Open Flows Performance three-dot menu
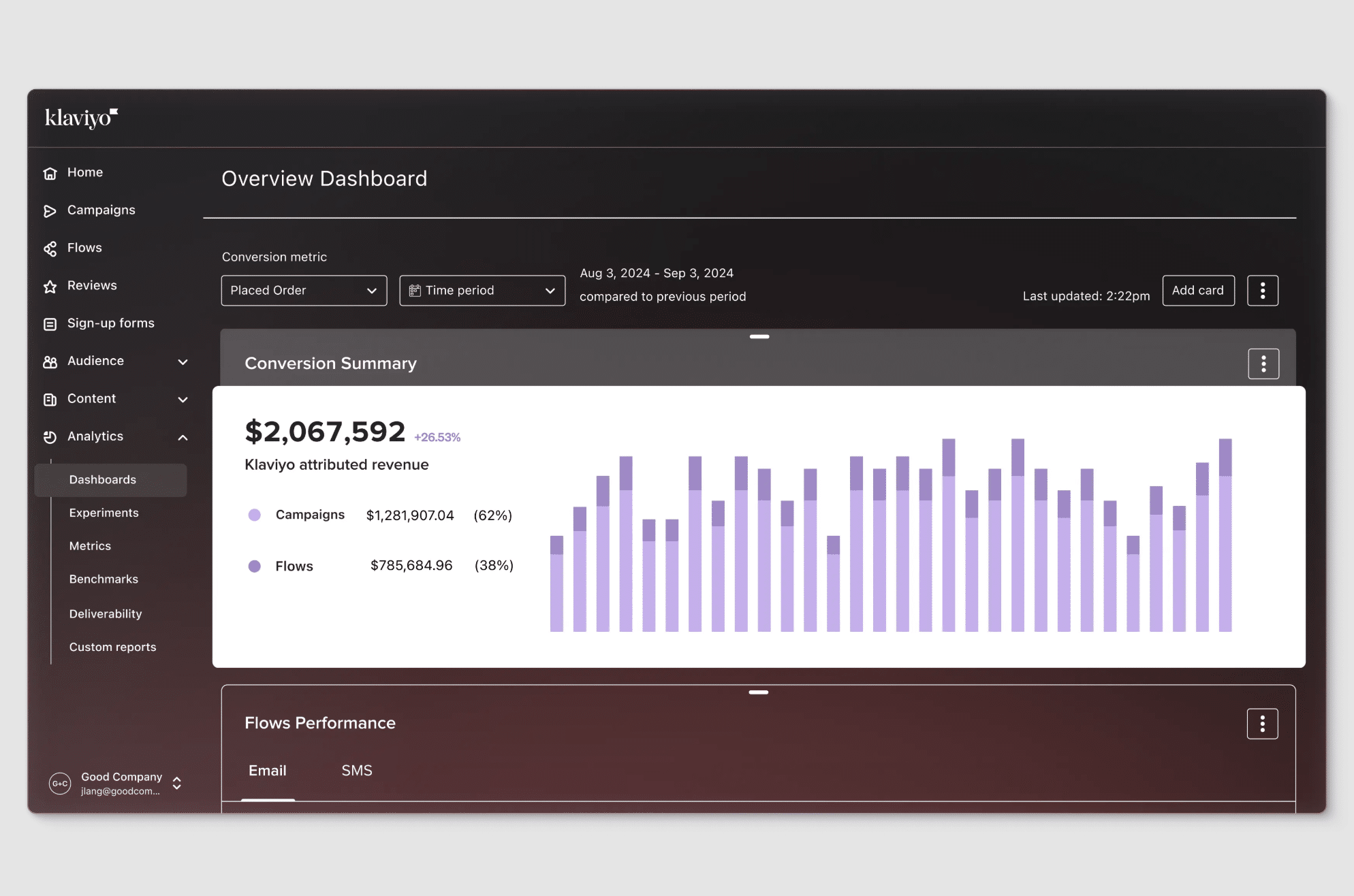The height and width of the screenshot is (896, 1354). pos(1261,724)
